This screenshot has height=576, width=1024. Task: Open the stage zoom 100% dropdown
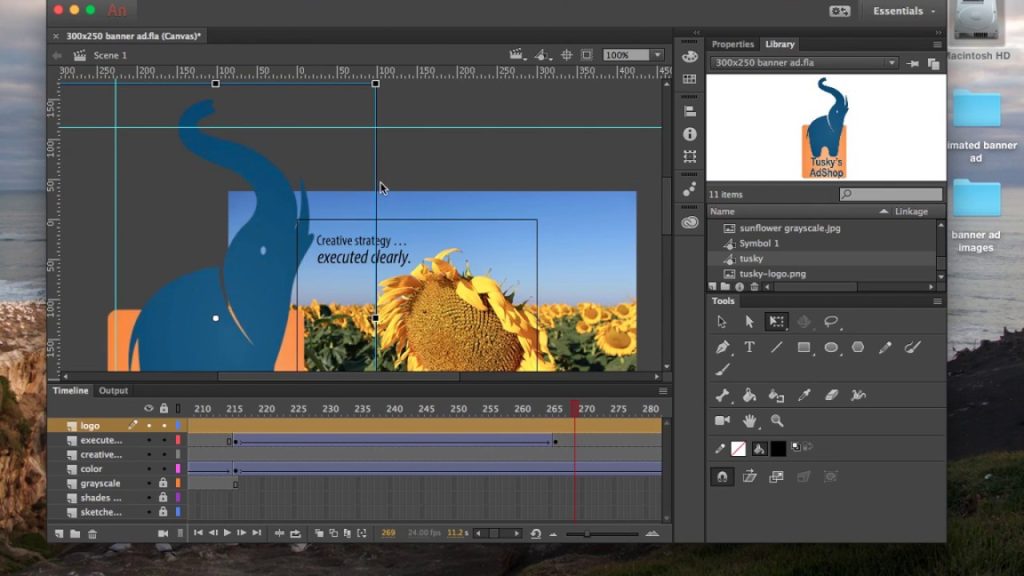pyautogui.click(x=656, y=55)
